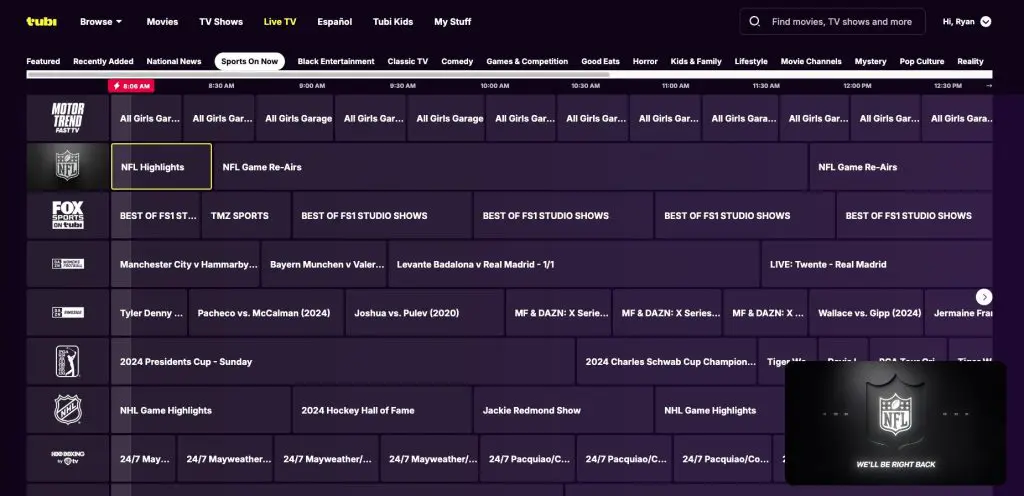Select 2024 Presidents Cup - Sunday program

pyautogui.click(x=343, y=362)
